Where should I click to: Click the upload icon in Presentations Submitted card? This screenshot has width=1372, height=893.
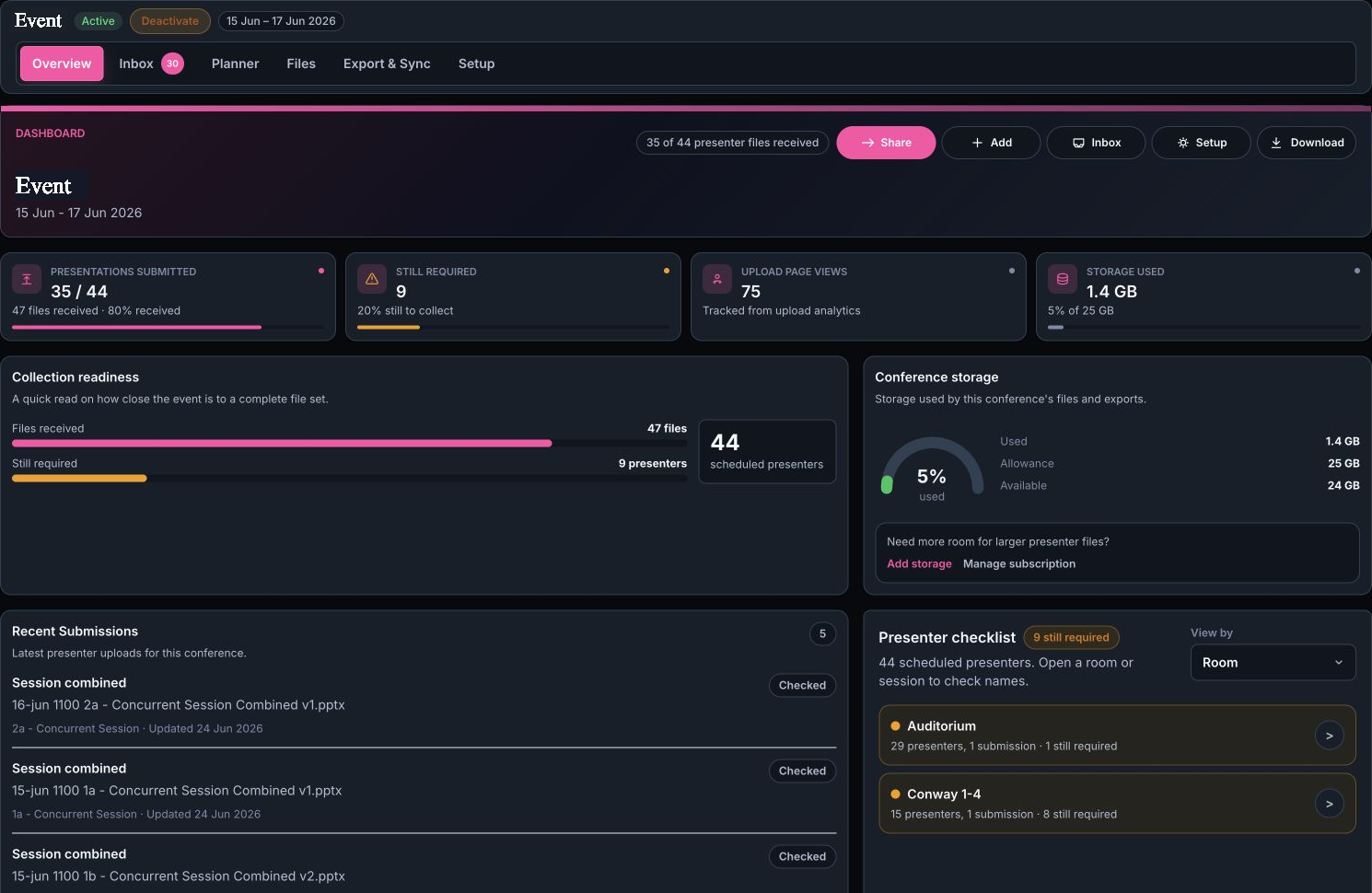(x=27, y=279)
